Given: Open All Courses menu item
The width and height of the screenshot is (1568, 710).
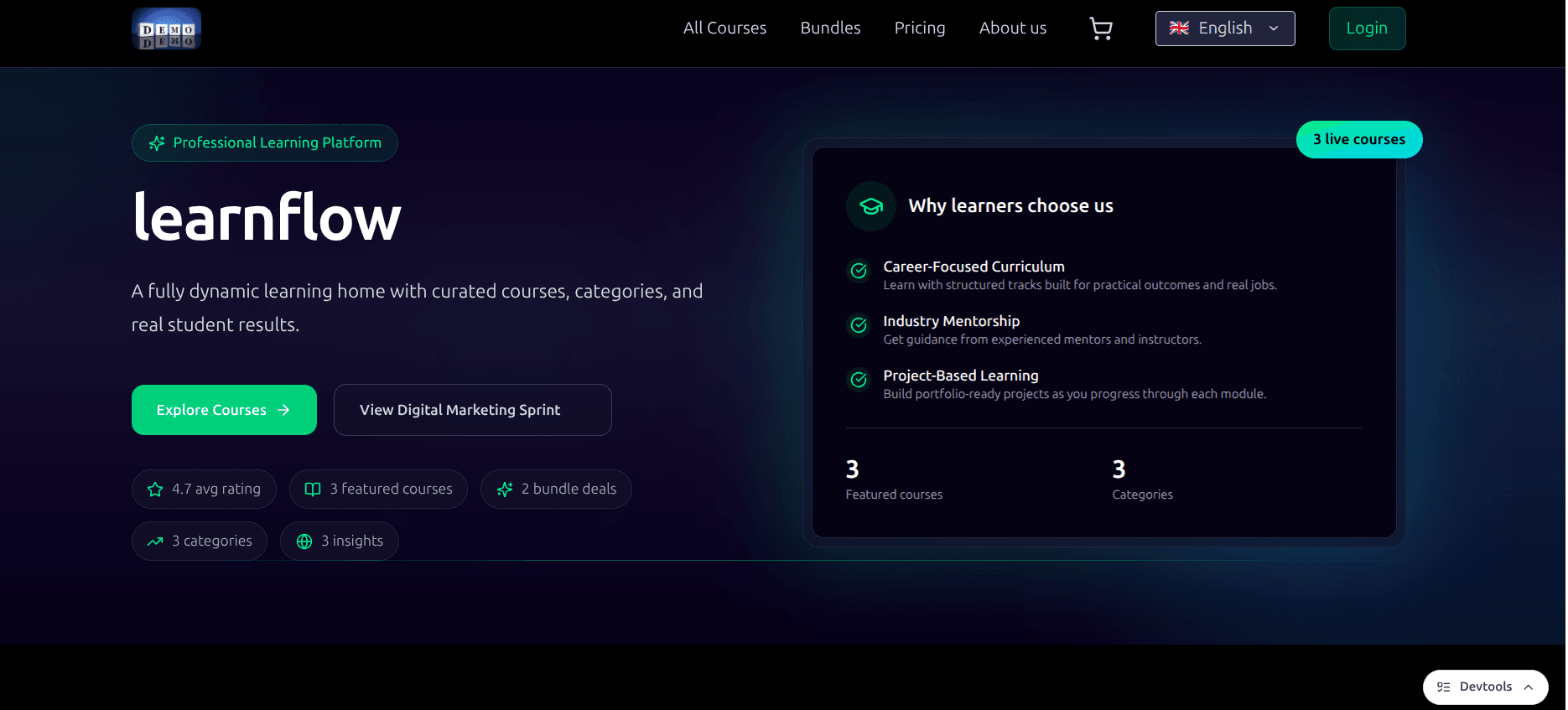Looking at the screenshot, I should (724, 29).
